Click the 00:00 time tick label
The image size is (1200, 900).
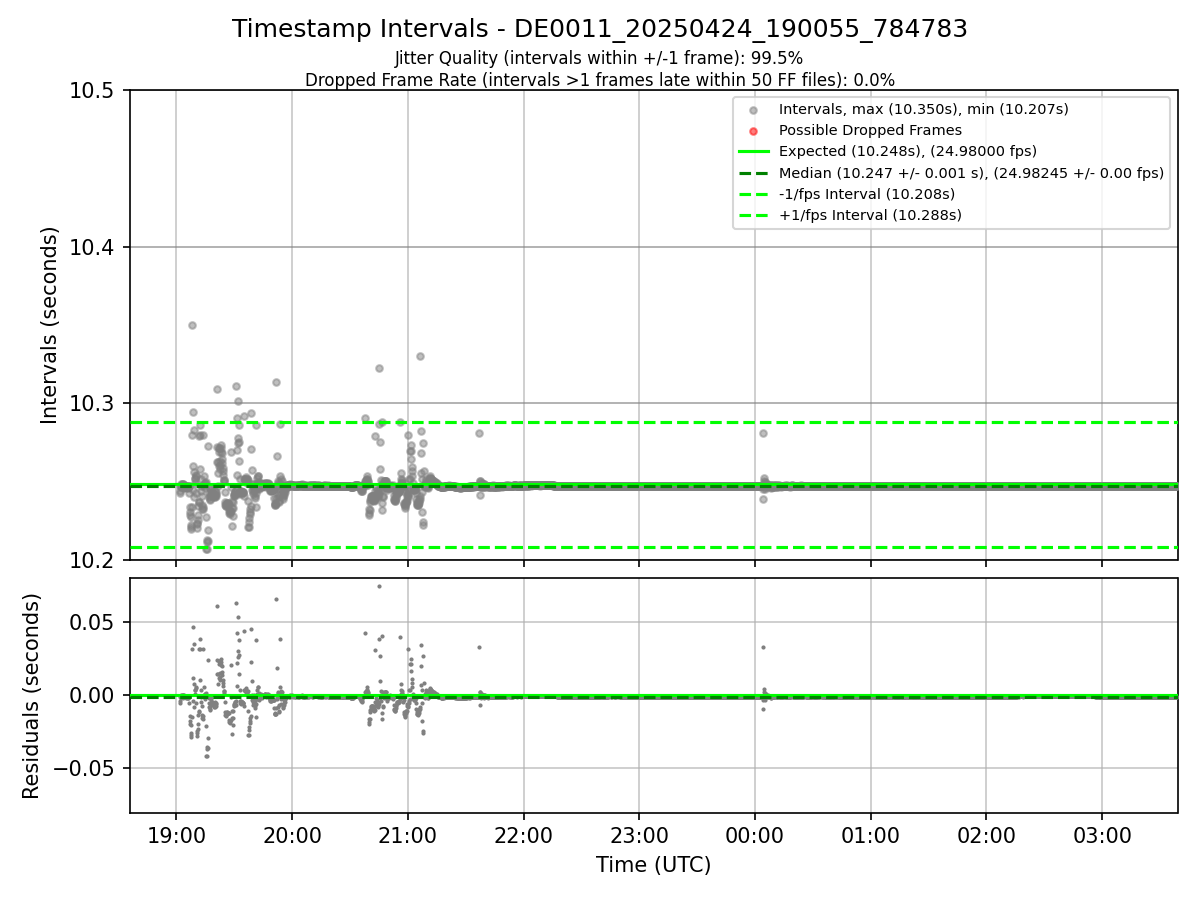click(755, 836)
